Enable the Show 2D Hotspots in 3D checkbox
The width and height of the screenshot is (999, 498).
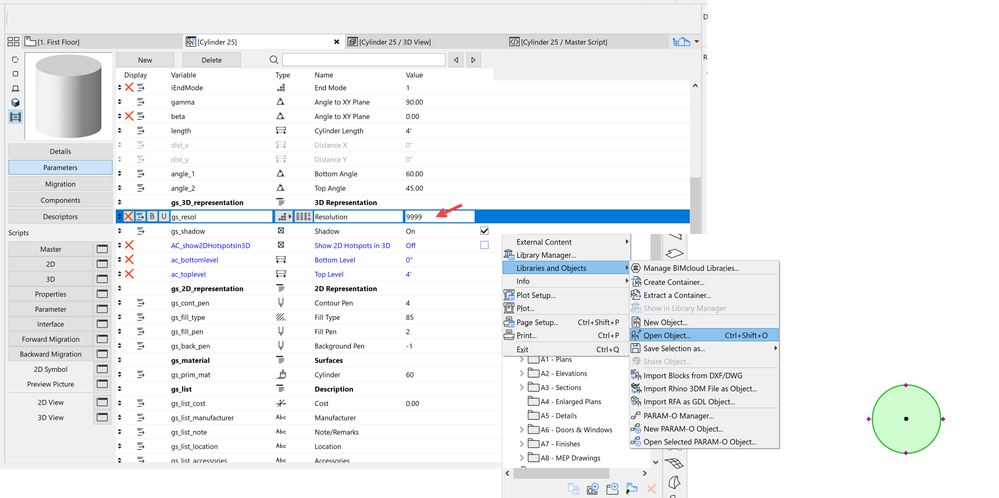pyautogui.click(x=484, y=245)
